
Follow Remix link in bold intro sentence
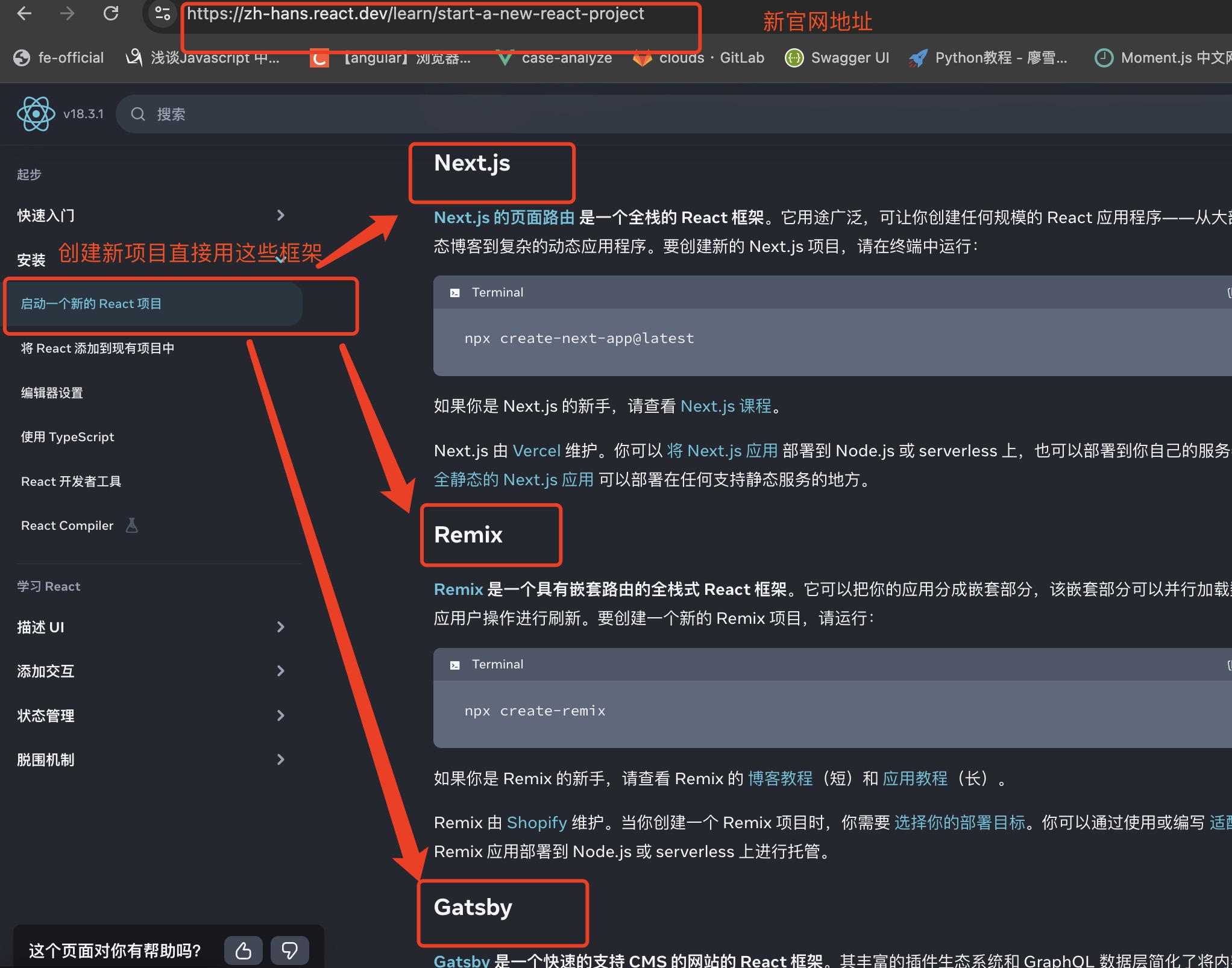pos(459,589)
